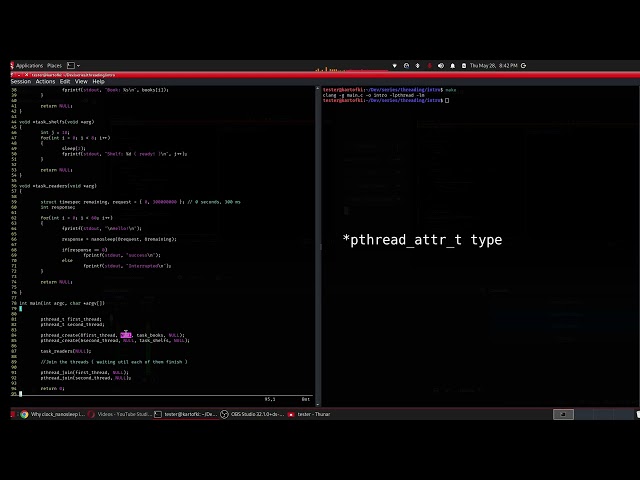Switch to the OBS Studio taskbar entry
Screen dimensions: 640x480
(x=253, y=414)
